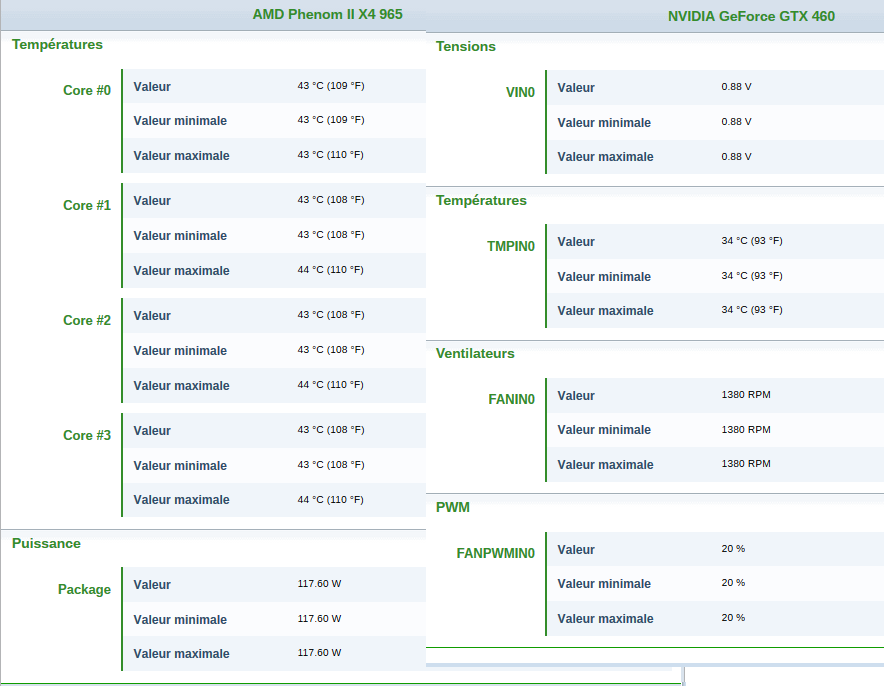Select the Package sensor label

pos(85,590)
